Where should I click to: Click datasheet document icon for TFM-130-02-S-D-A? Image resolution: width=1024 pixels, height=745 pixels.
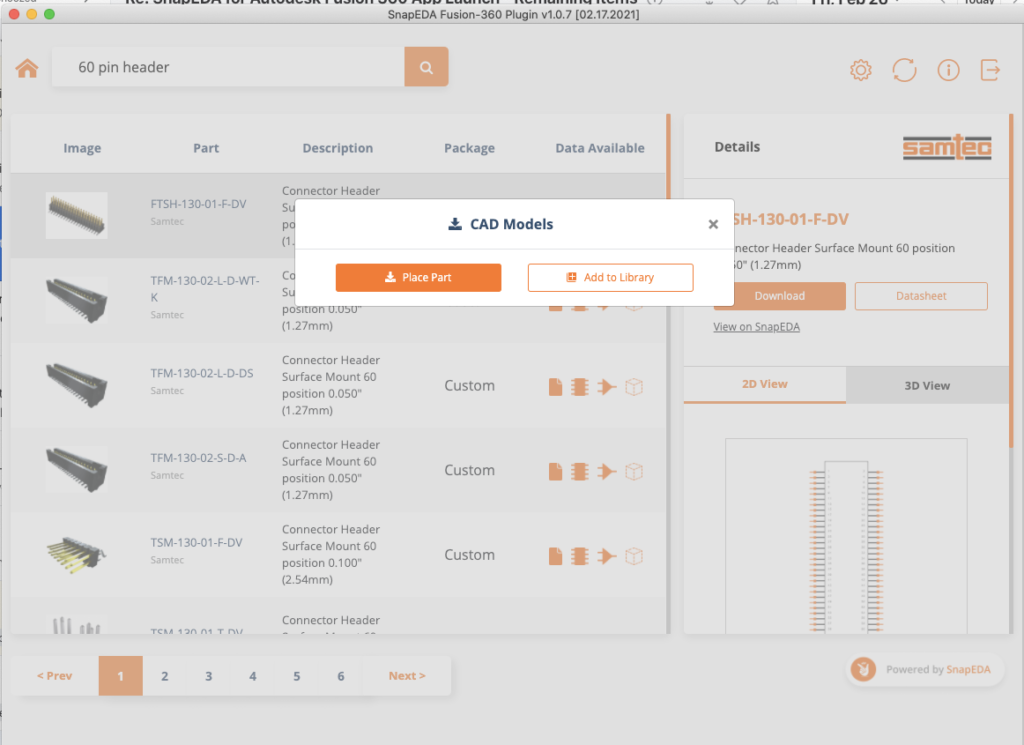[x=555, y=471]
